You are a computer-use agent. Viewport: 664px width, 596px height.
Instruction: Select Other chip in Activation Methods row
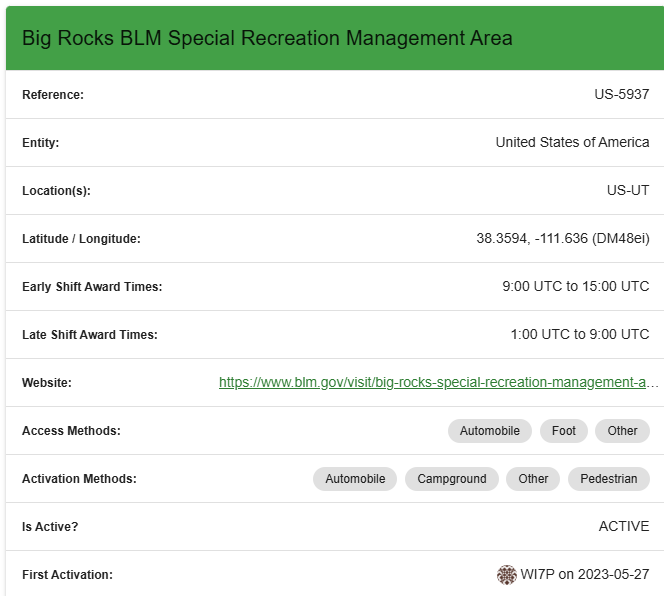point(533,479)
